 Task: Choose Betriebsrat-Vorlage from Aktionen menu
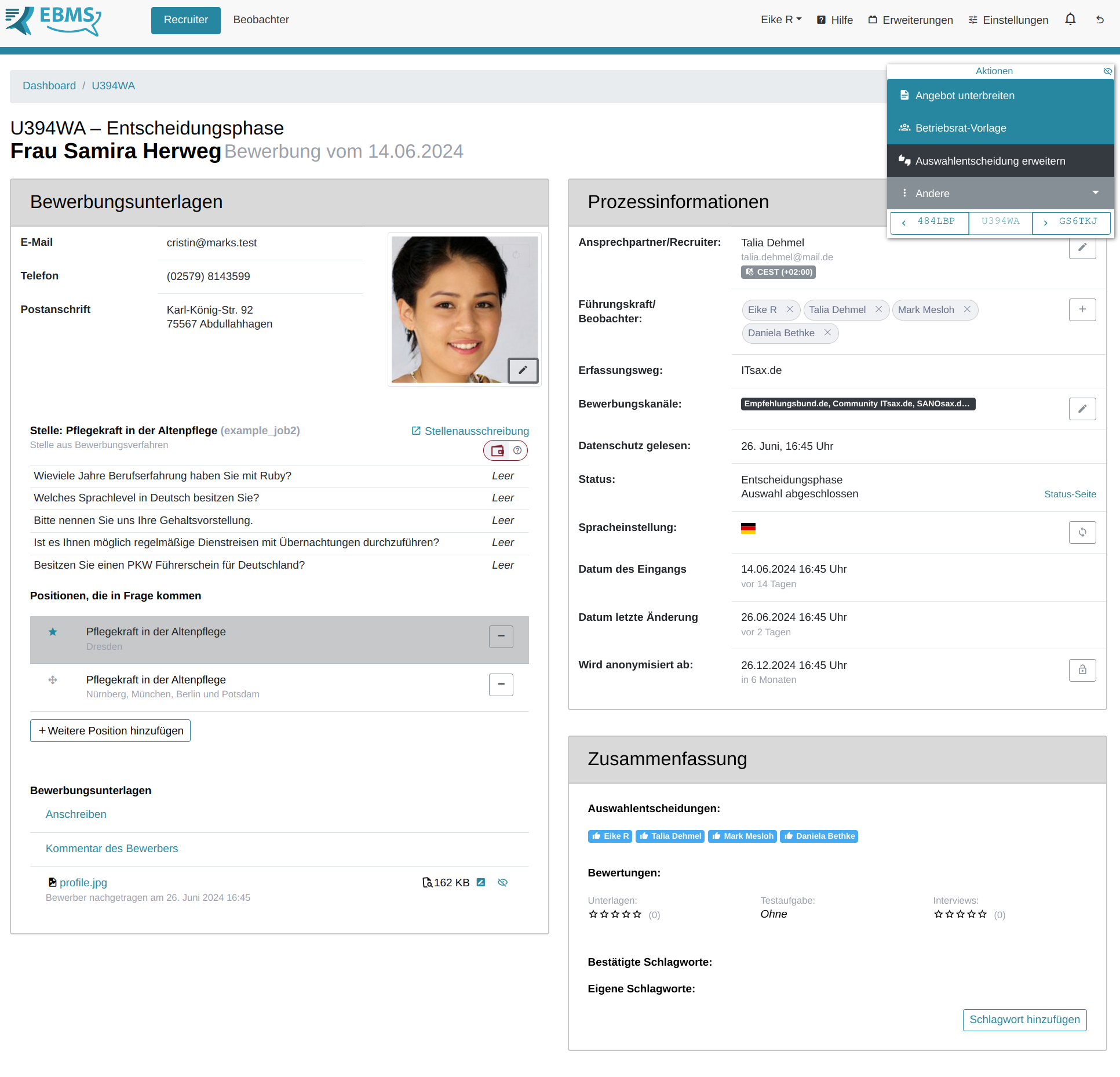click(960, 128)
